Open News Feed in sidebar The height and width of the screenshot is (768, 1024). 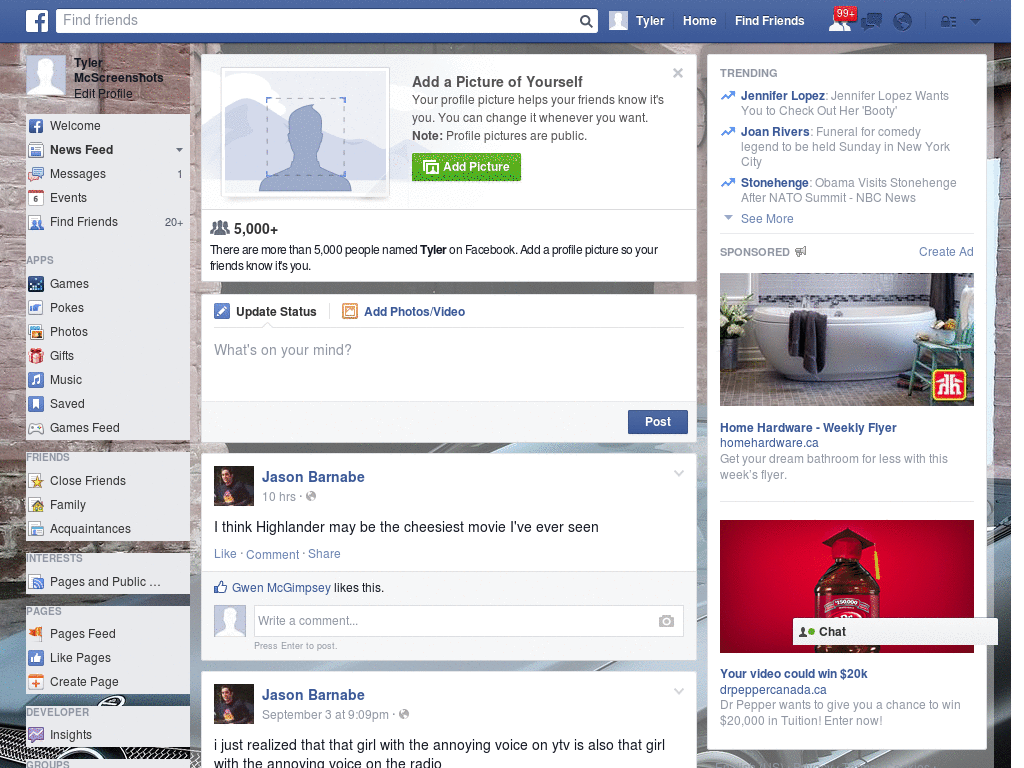[x=82, y=150]
